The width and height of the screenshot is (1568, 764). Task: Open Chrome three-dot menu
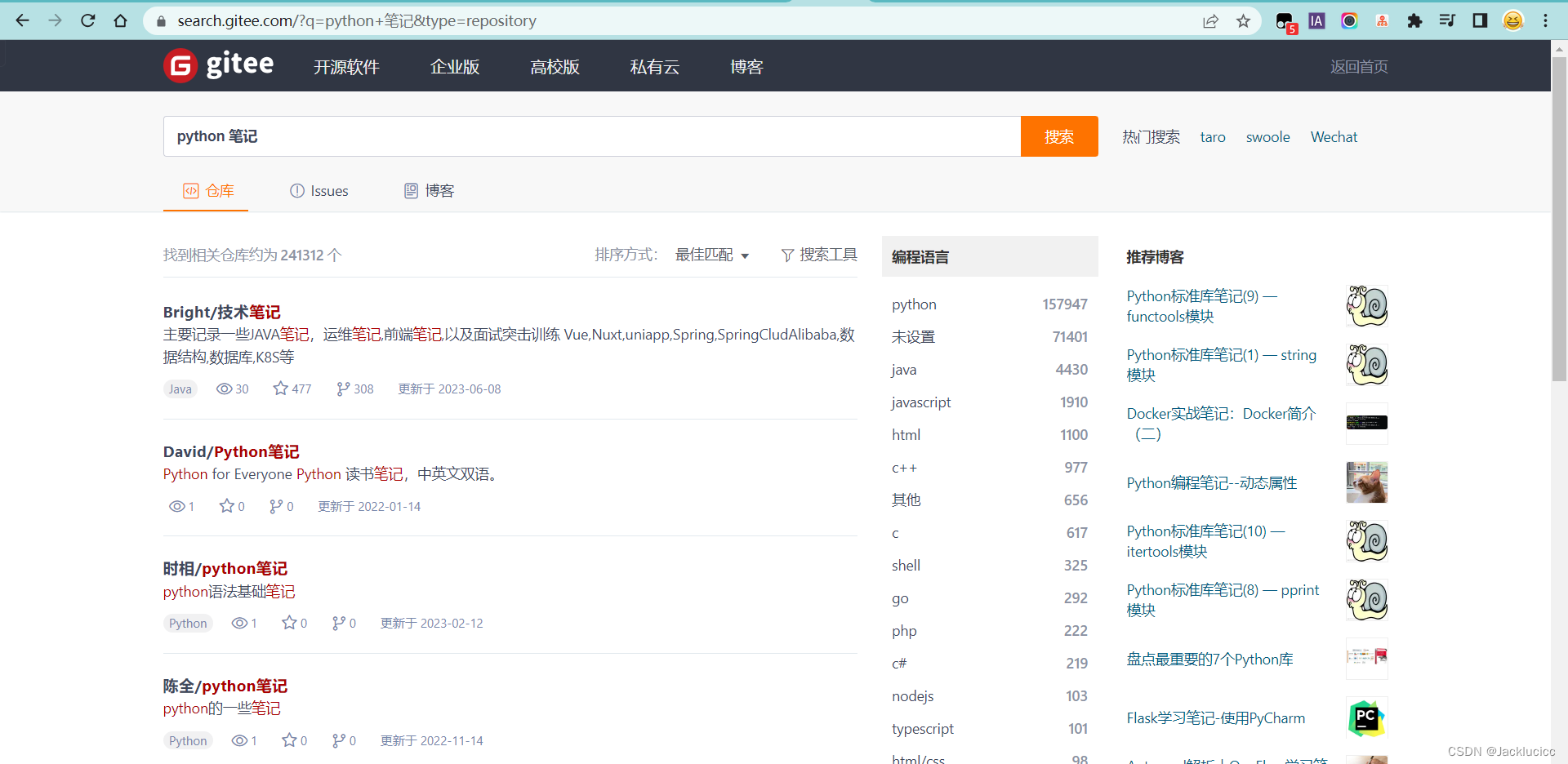point(1545,20)
